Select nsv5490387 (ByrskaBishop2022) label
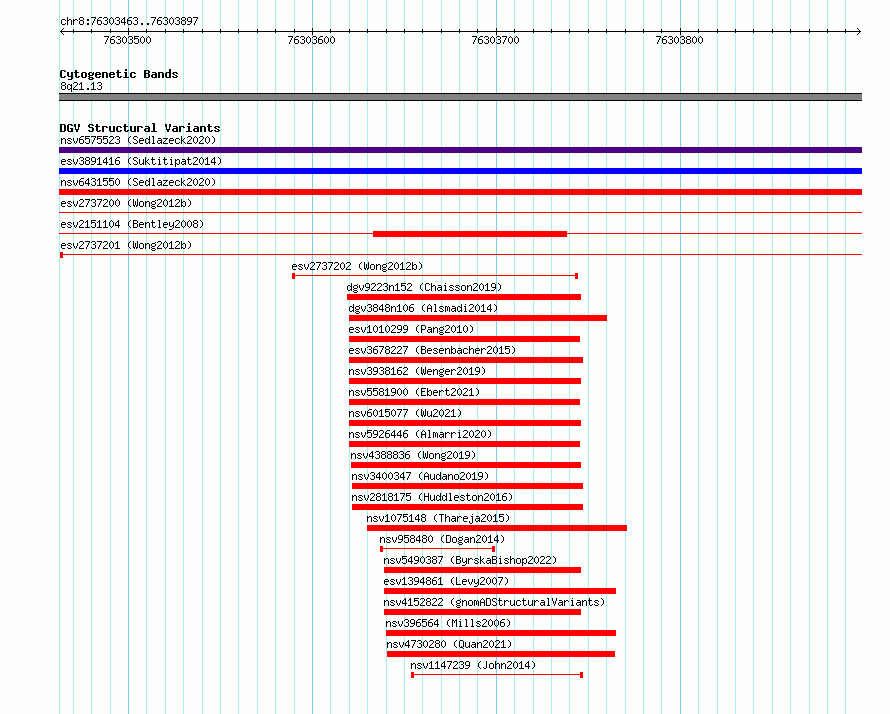This screenshot has width=890, height=714. [470, 560]
